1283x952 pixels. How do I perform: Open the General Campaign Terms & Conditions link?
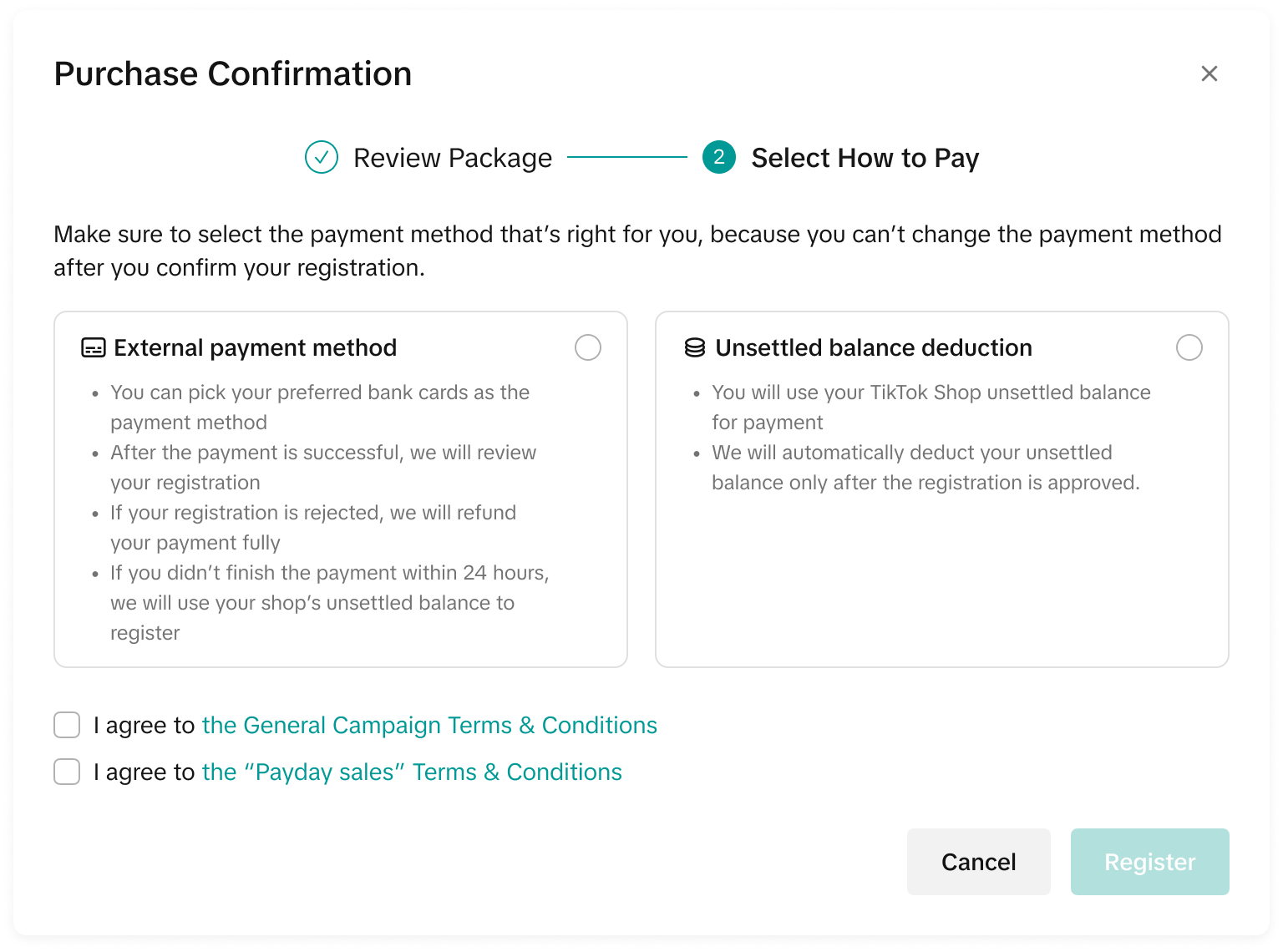click(429, 725)
